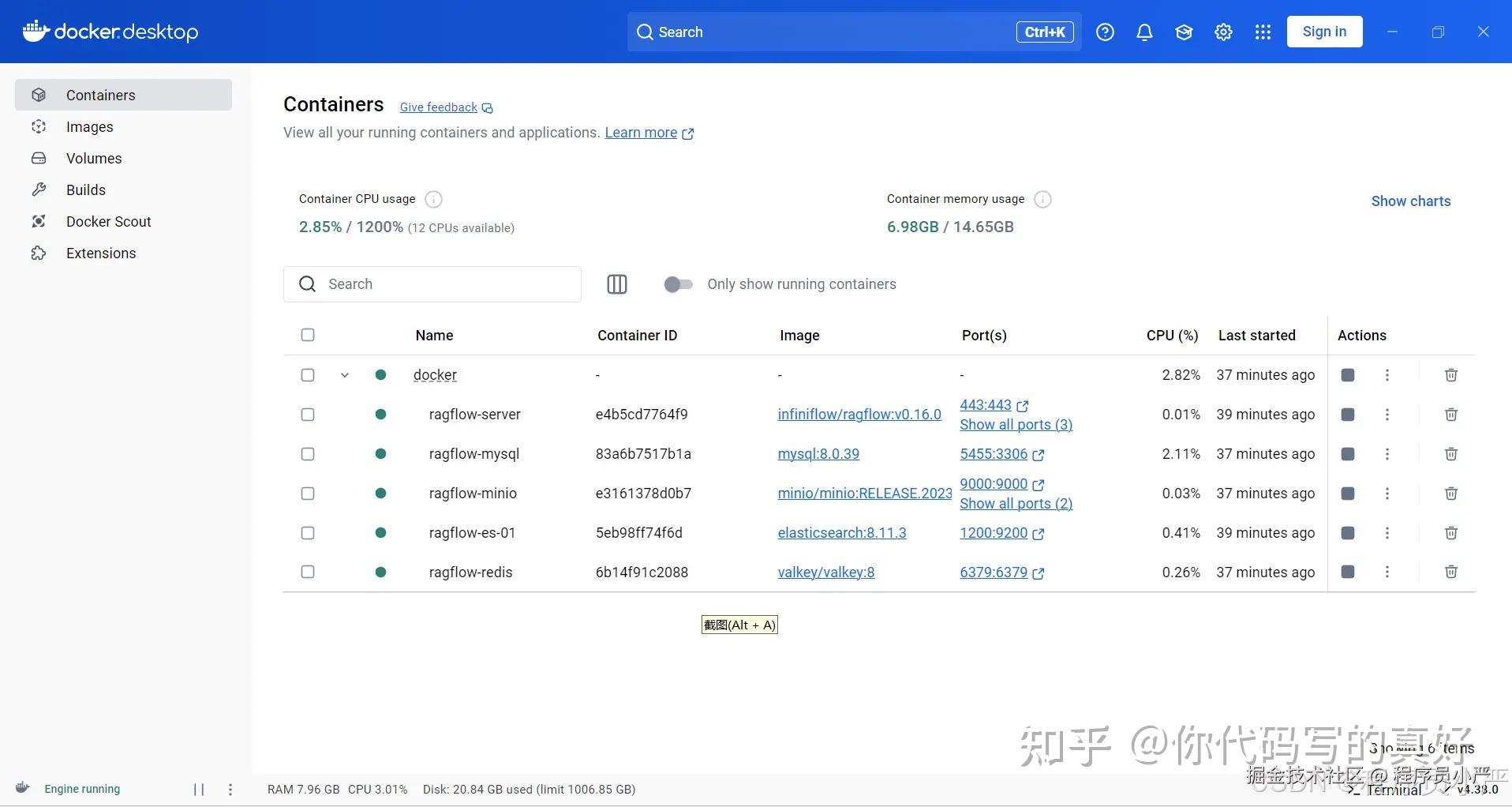Stop the ragflow-server container

point(1348,415)
